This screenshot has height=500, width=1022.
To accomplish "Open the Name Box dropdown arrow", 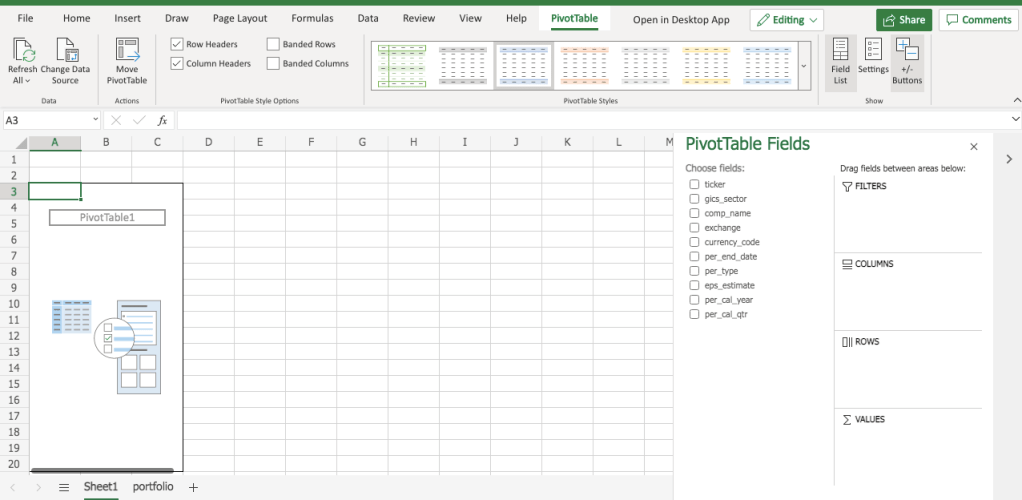I will pyautogui.click(x=95, y=120).
